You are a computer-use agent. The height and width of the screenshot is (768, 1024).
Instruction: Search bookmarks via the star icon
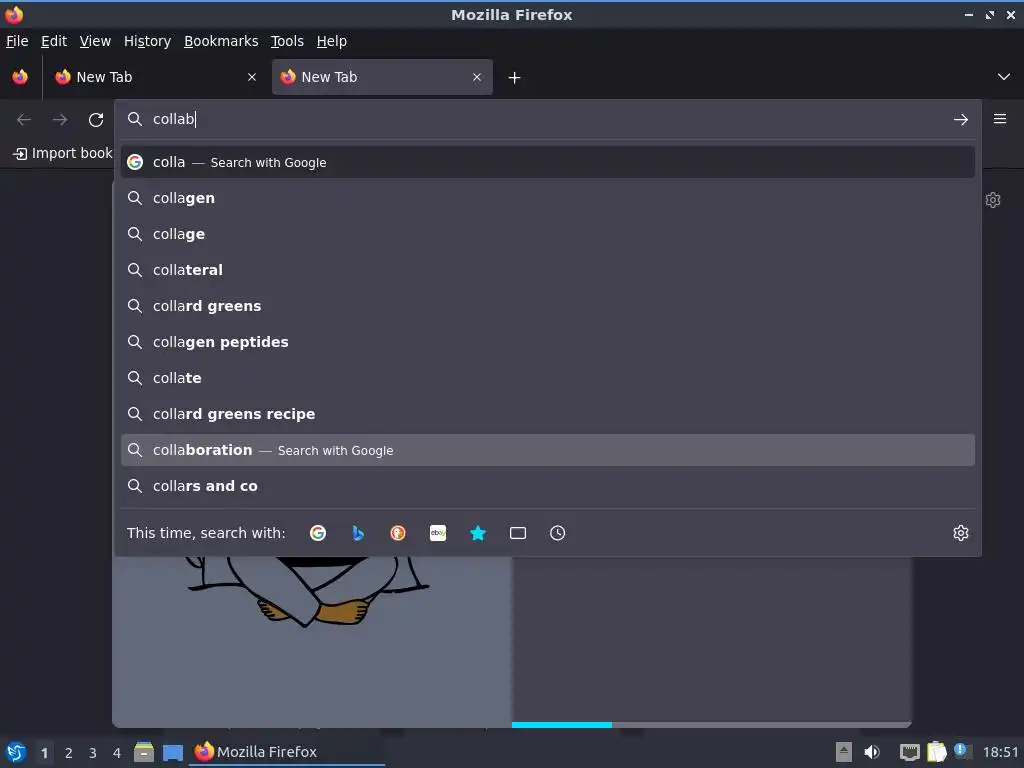coord(478,533)
